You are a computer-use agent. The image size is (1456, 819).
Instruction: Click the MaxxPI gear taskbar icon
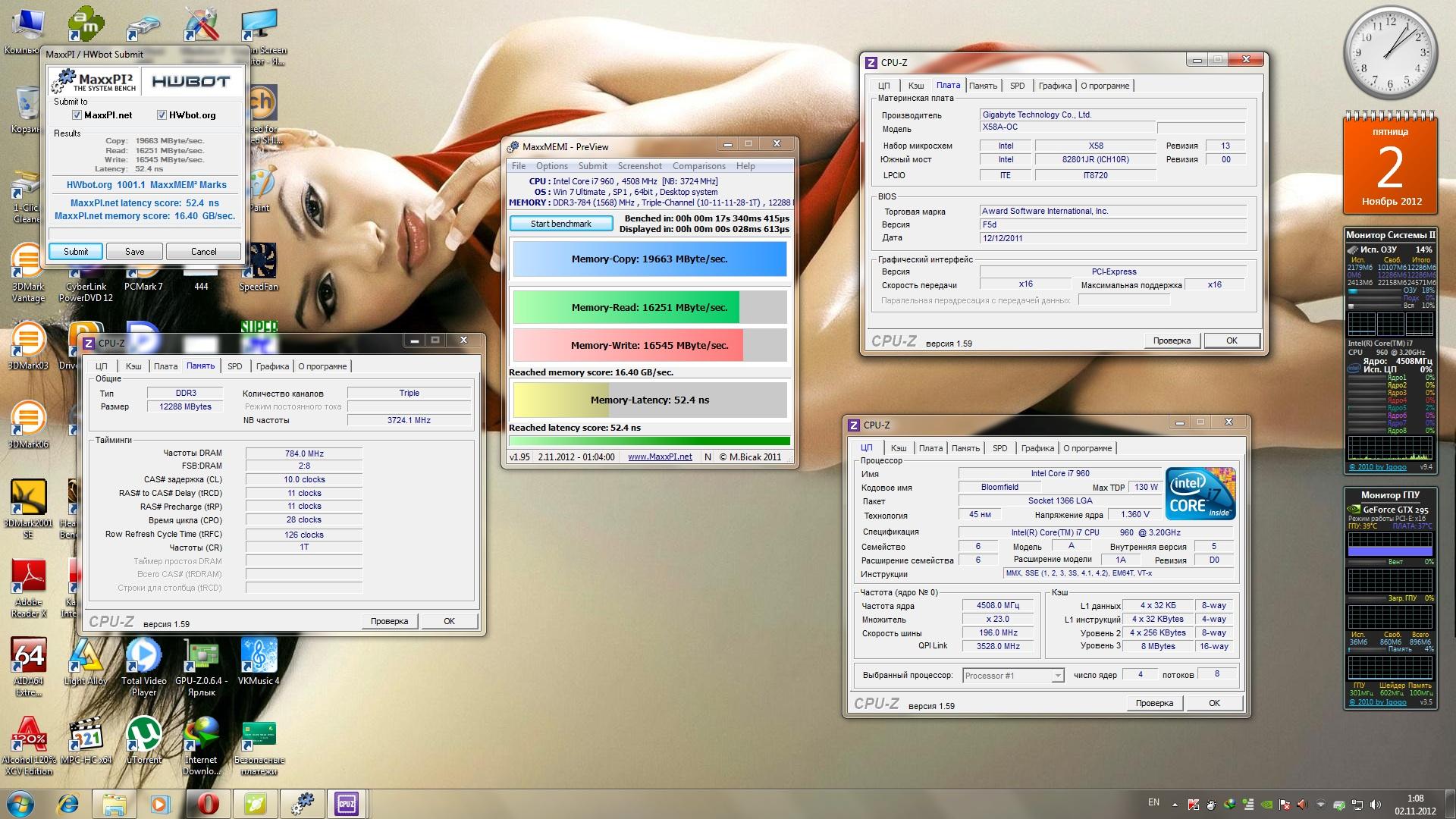click(302, 804)
